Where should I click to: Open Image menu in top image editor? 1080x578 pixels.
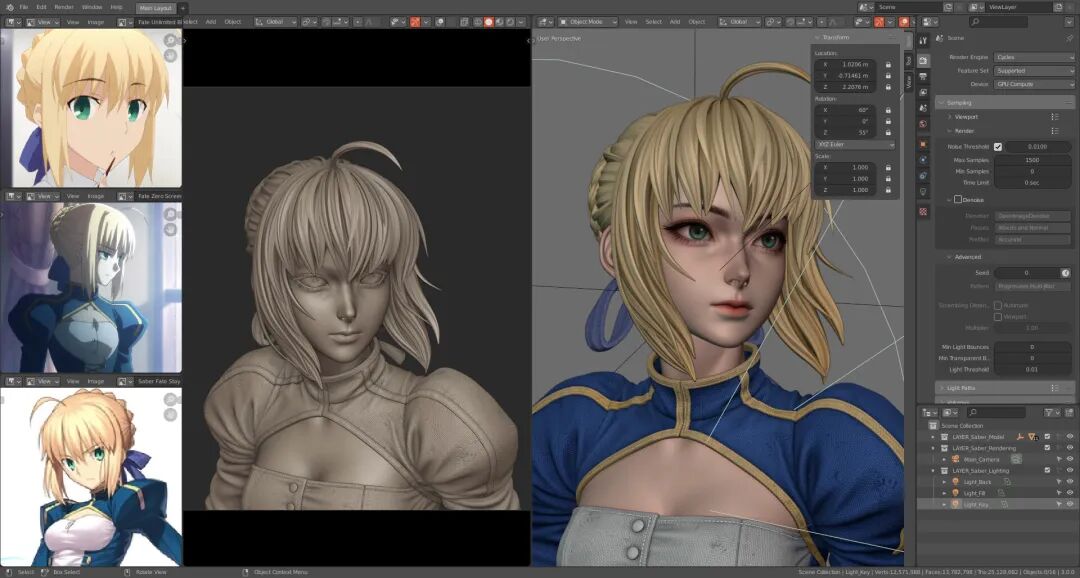pyautogui.click(x=96, y=22)
